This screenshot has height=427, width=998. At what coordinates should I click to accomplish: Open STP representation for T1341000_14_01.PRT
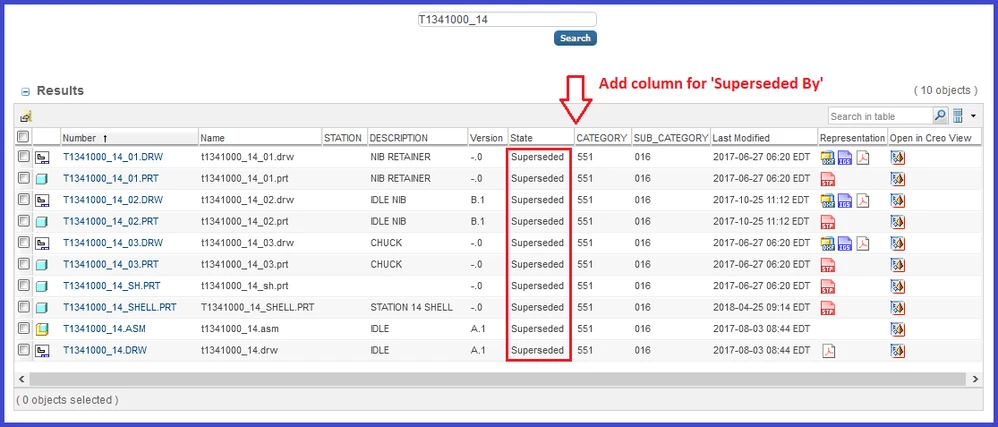click(827, 179)
